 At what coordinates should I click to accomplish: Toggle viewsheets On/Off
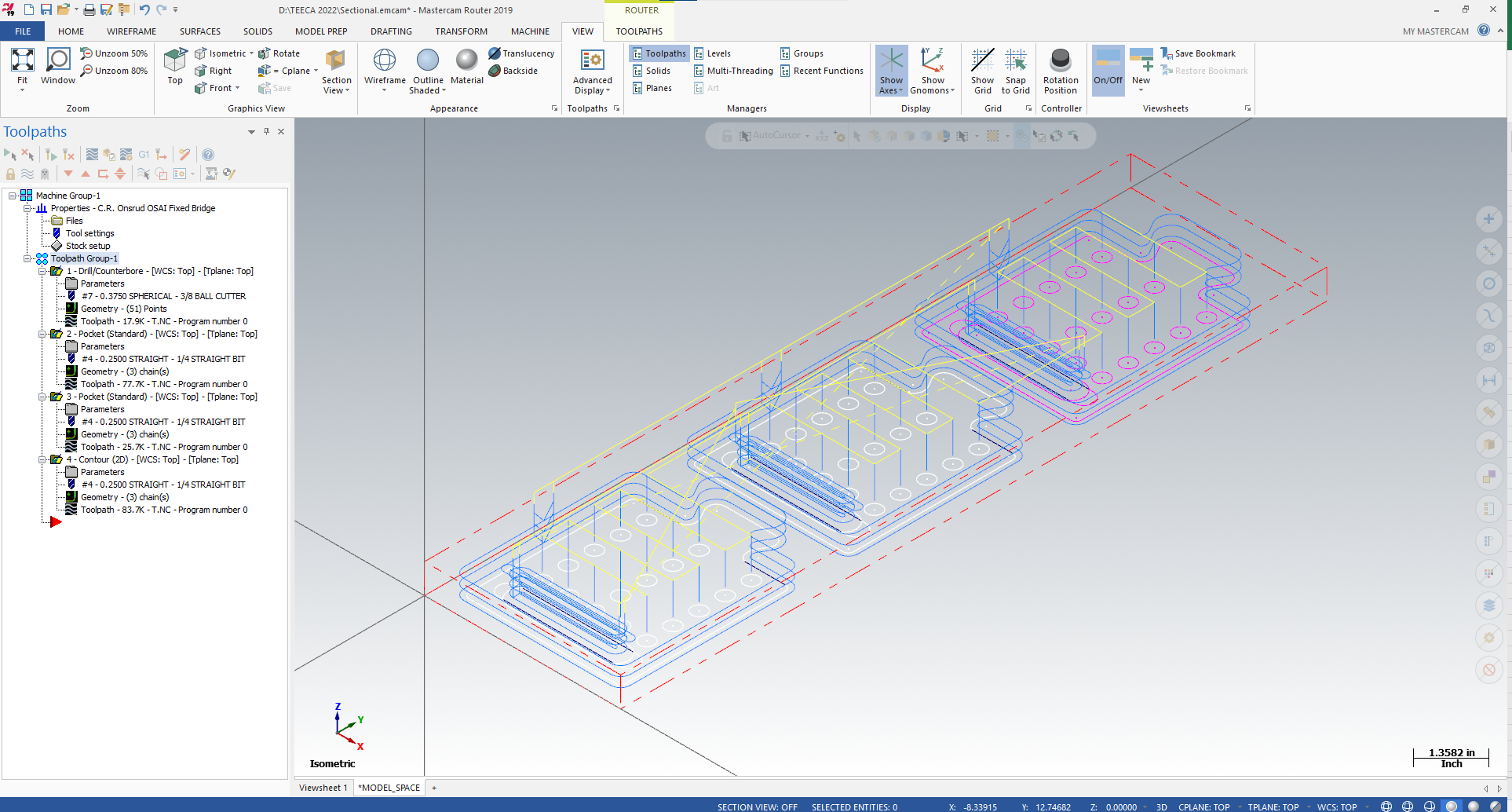point(1108,71)
